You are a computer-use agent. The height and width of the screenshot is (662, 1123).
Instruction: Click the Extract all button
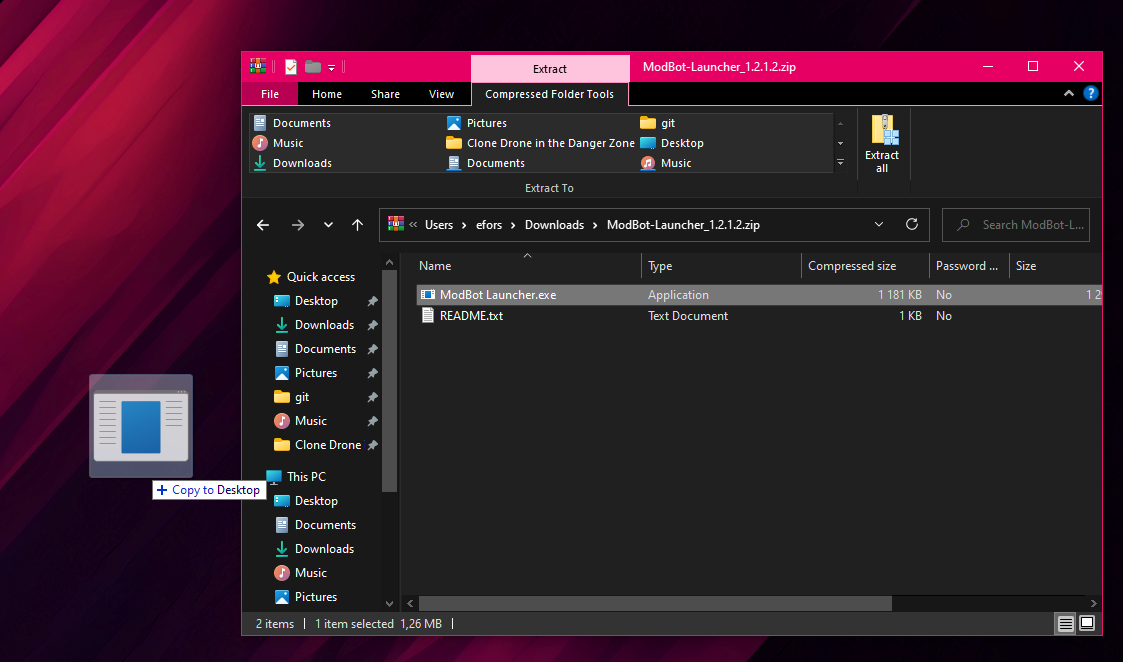[x=882, y=143]
